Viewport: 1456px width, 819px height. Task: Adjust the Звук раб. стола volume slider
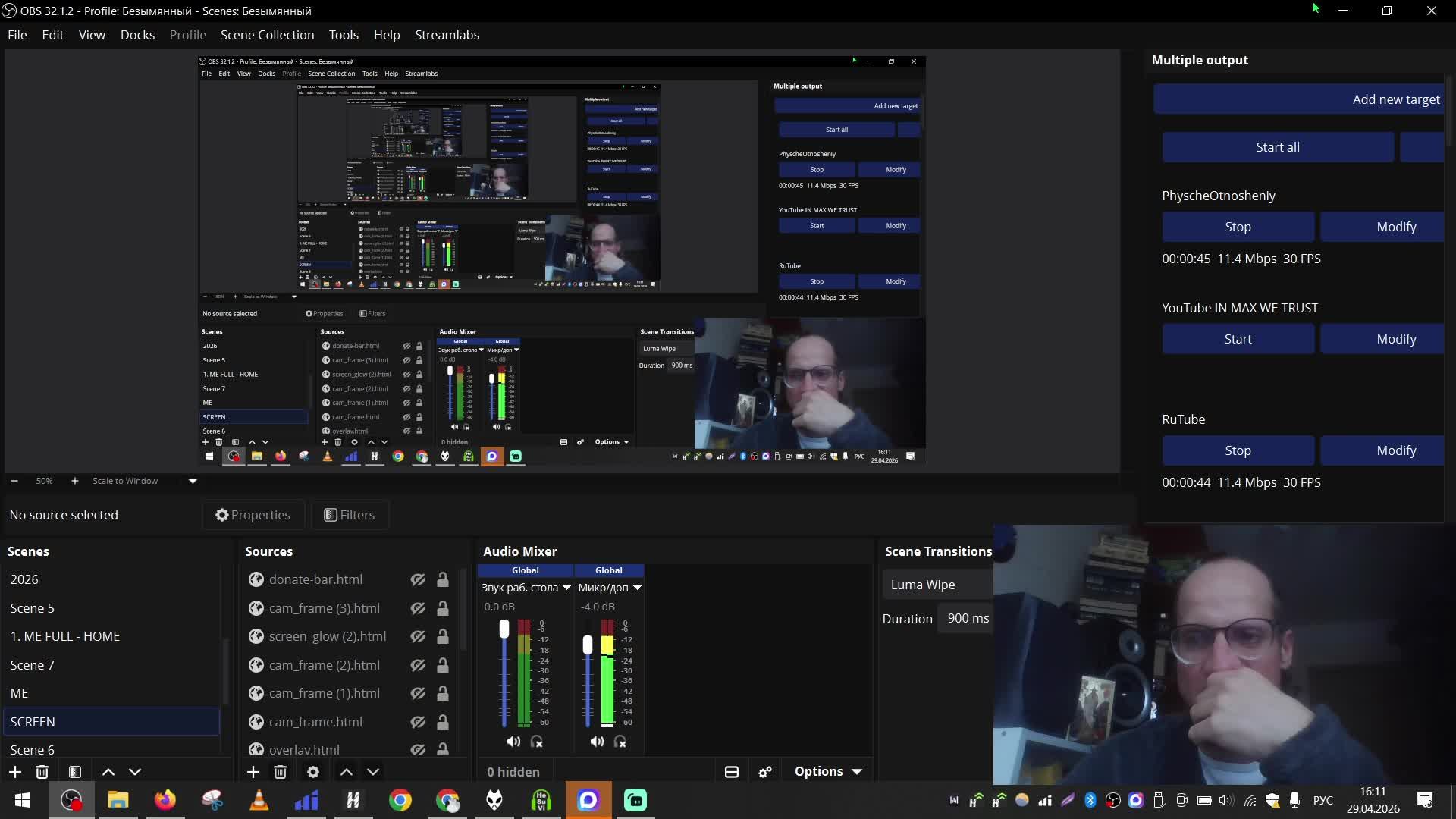pos(504,629)
